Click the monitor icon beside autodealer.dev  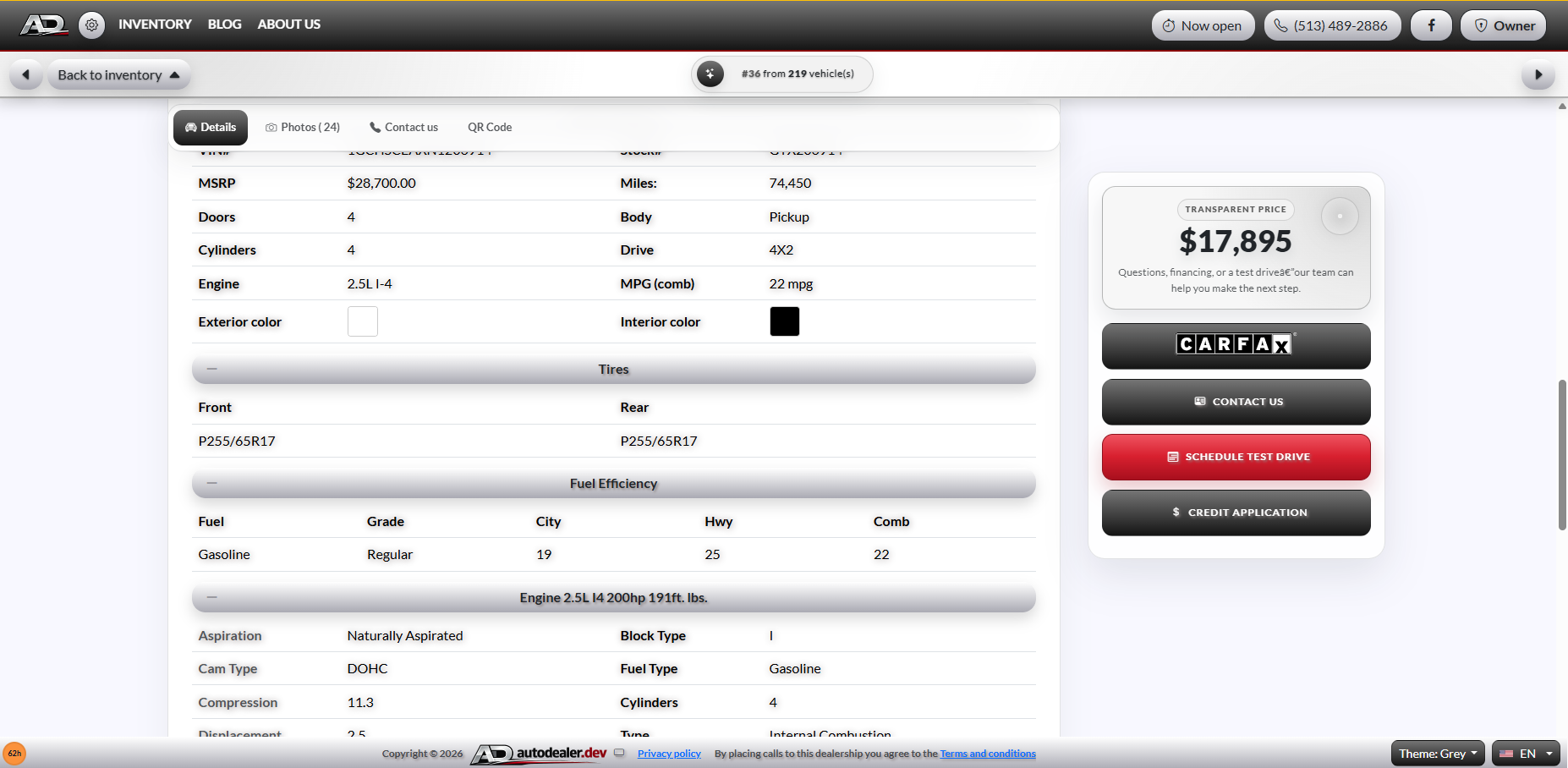tap(619, 753)
